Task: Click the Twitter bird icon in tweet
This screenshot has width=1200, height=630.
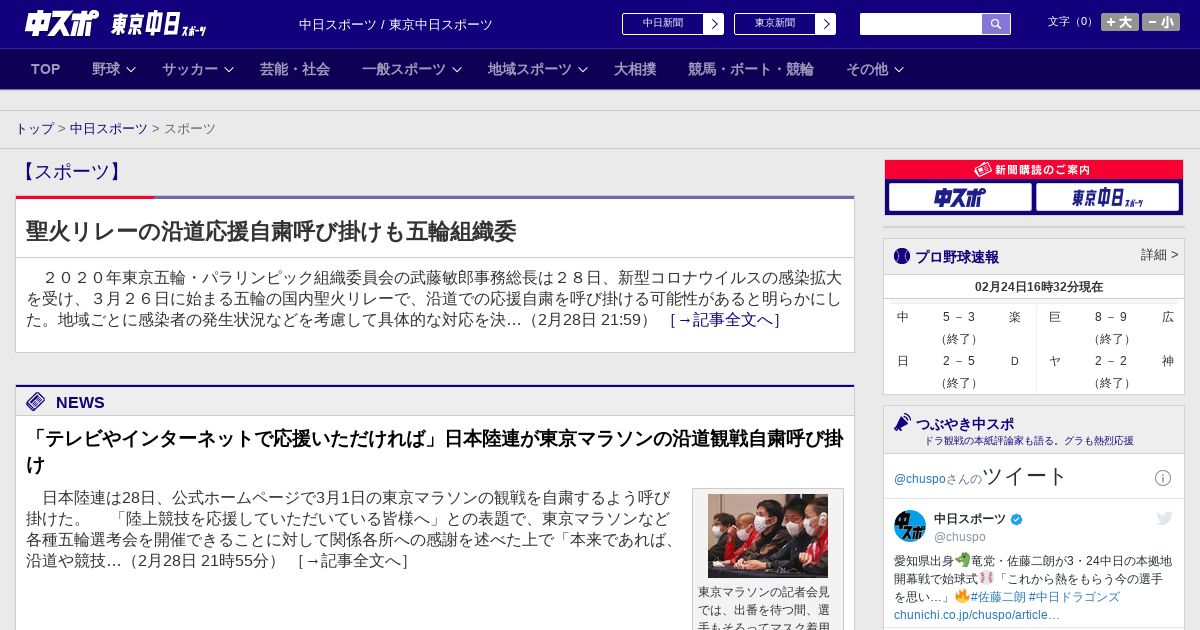Action: click(1164, 518)
